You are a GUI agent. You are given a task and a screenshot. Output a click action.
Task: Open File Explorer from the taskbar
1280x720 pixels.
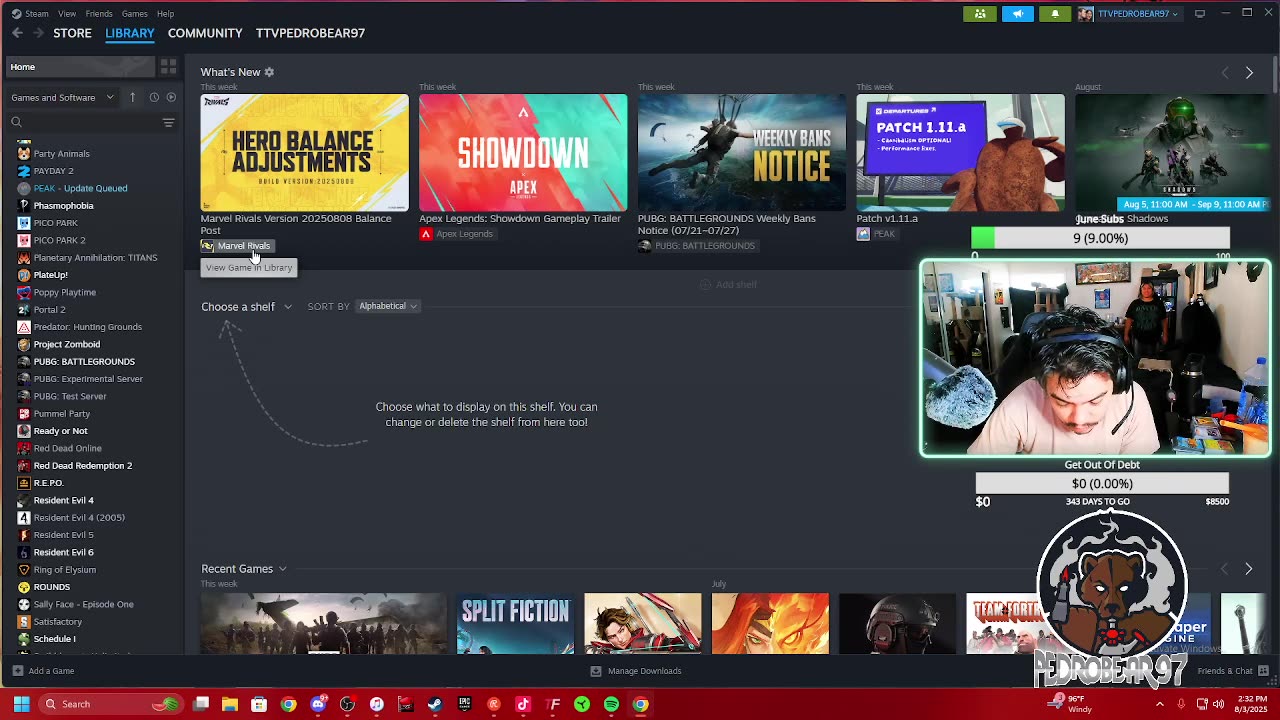pyautogui.click(x=230, y=704)
